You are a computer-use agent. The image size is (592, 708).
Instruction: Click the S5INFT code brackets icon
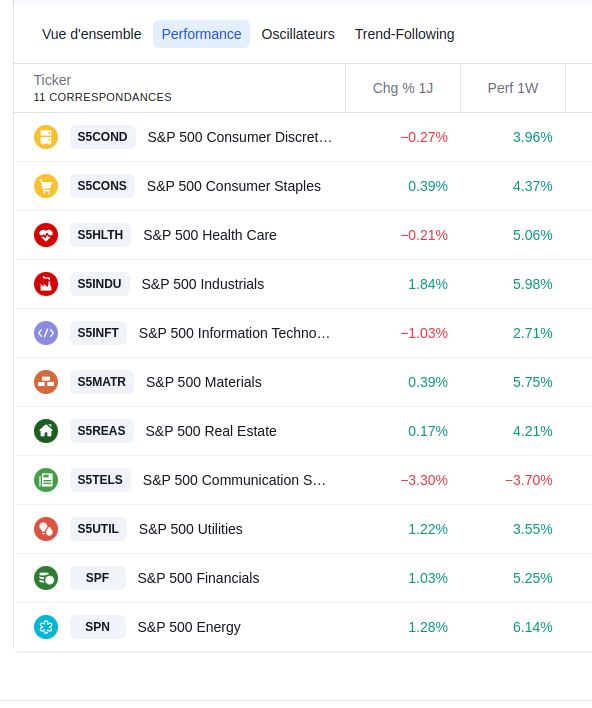click(46, 333)
